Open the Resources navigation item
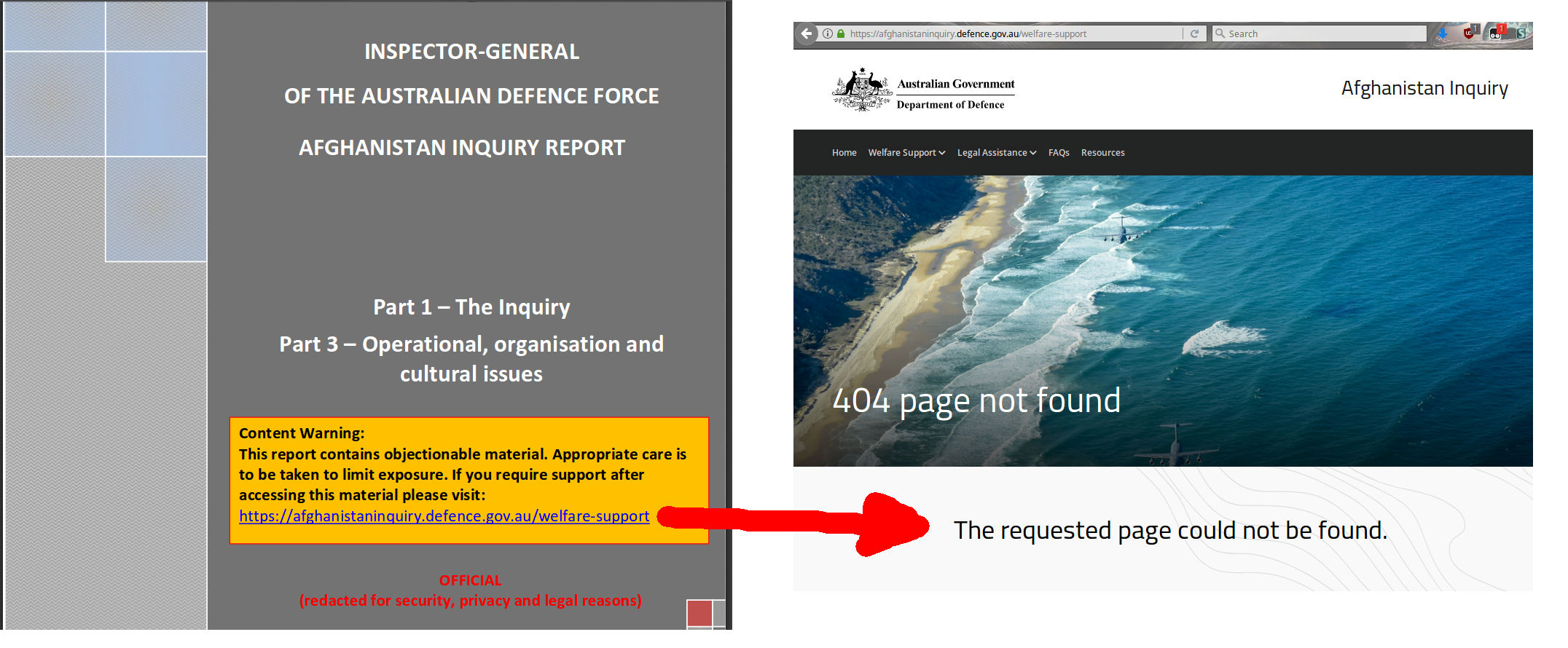Image resolution: width=1568 pixels, height=648 pixels. point(1102,153)
